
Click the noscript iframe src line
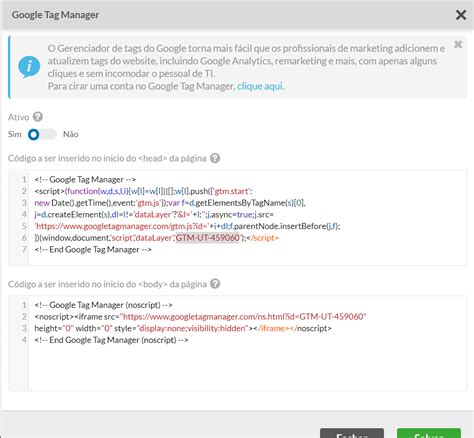(x=200, y=316)
